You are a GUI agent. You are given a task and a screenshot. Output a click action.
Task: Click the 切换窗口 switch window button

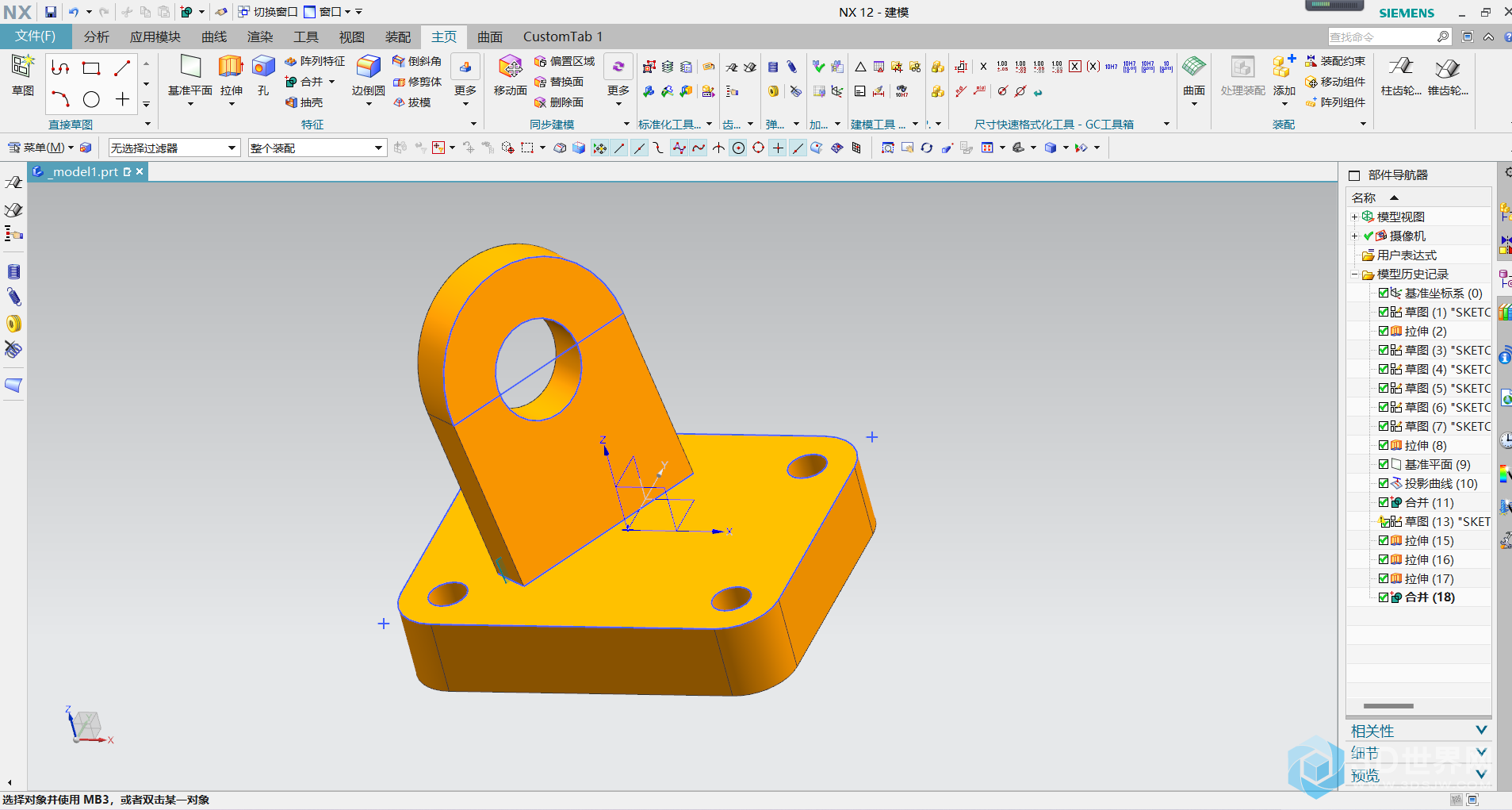coord(267,12)
